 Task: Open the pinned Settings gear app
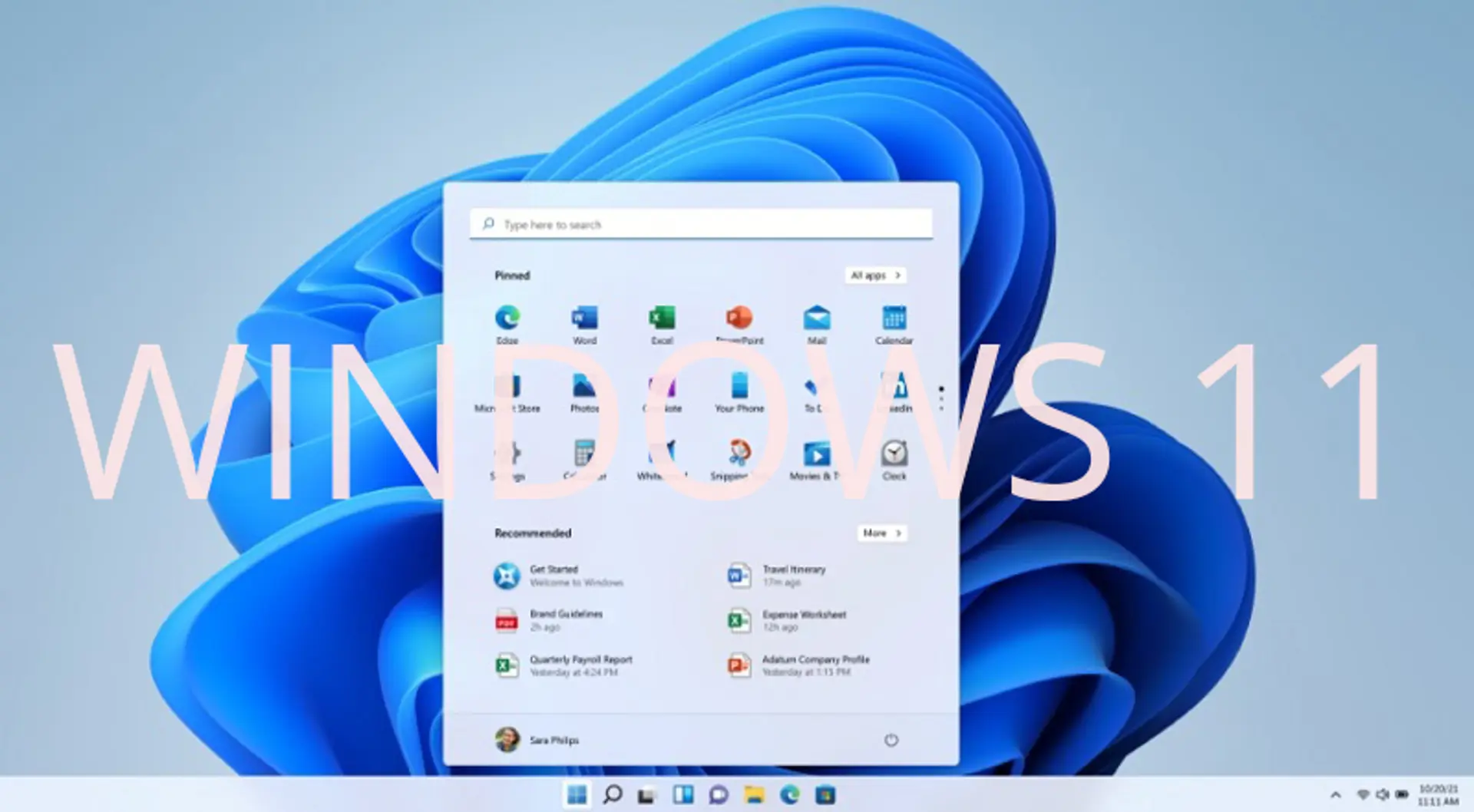(x=507, y=460)
